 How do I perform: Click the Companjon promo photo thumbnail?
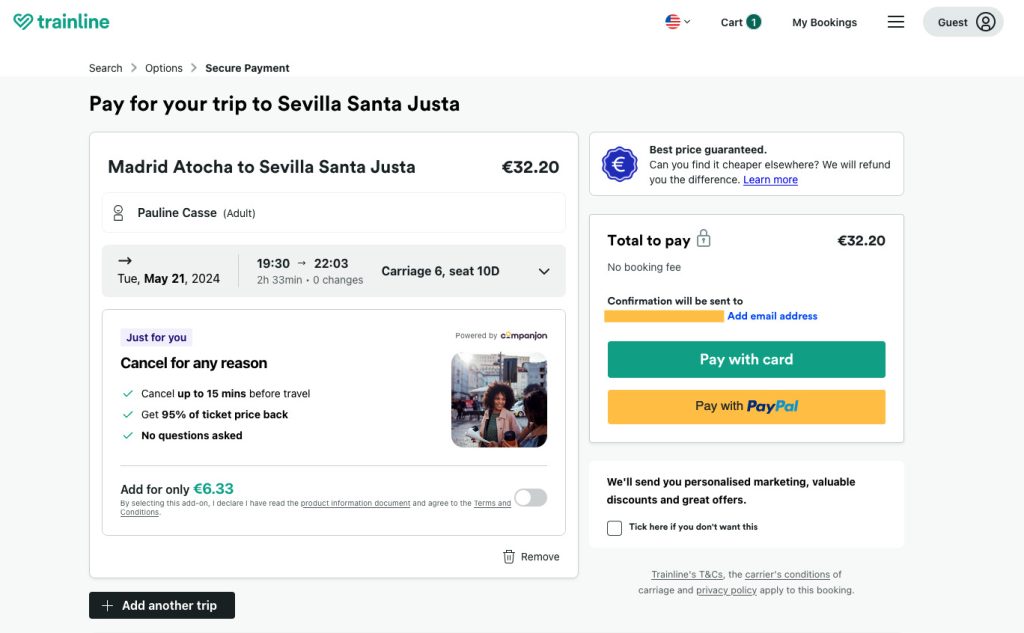pos(499,400)
